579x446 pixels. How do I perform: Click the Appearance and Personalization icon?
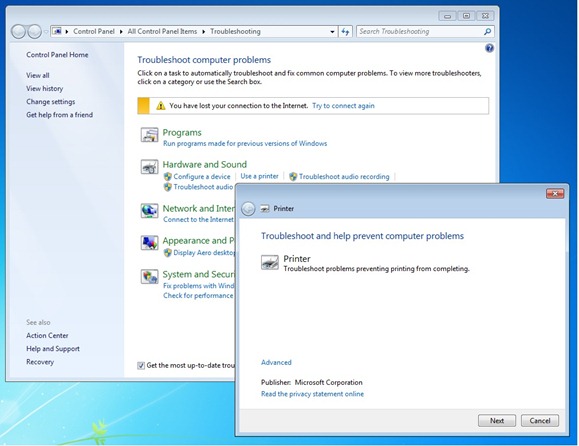click(149, 243)
